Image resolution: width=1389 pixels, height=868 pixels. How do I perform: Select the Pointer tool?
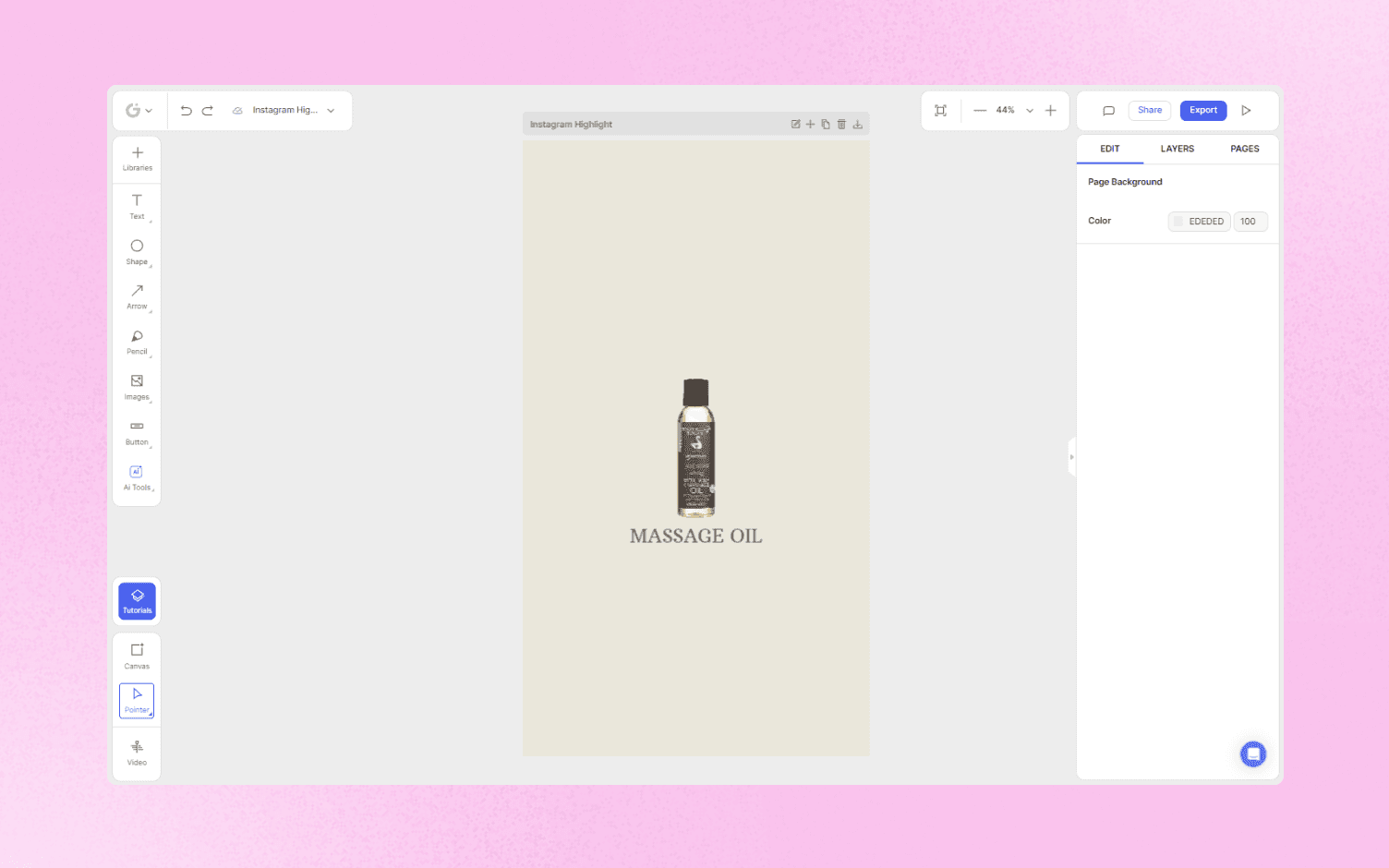[137, 700]
